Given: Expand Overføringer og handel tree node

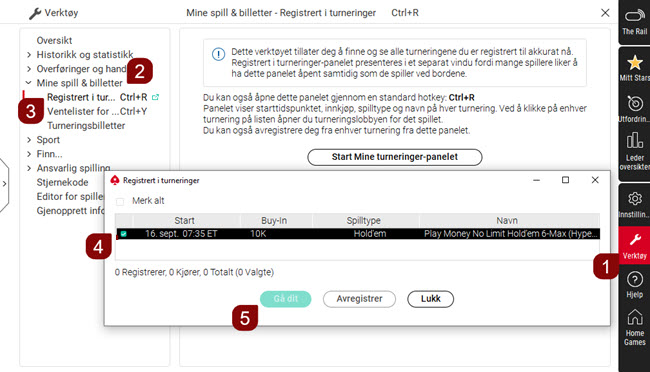Looking at the screenshot, I should tap(29, 69).
